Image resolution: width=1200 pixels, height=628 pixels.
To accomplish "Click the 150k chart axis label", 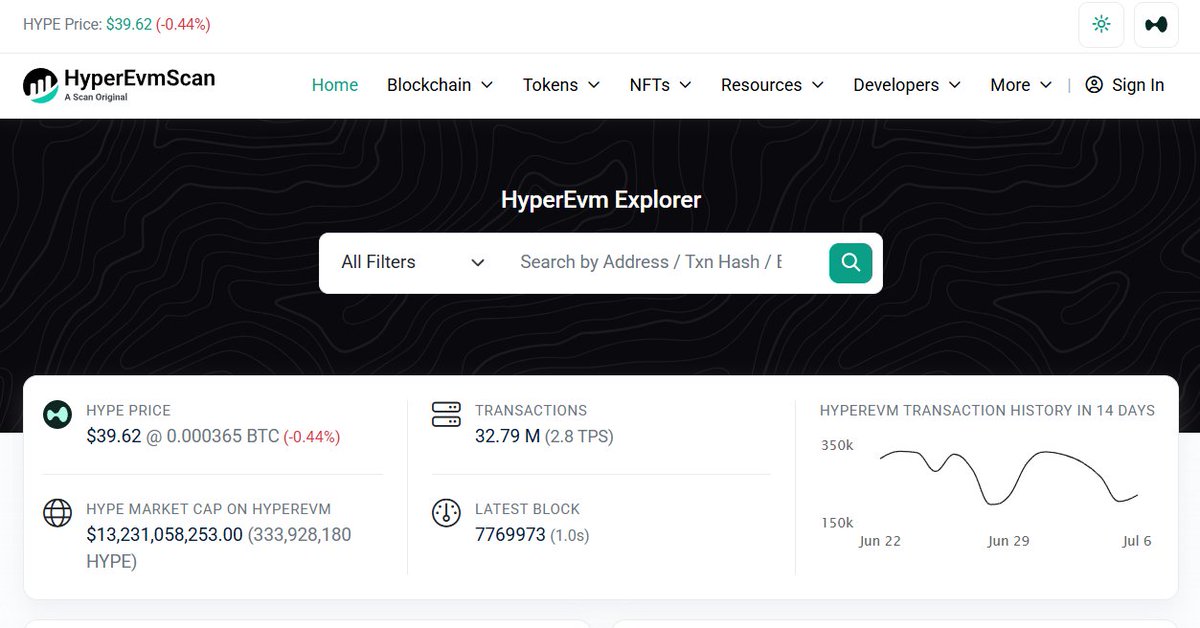I will (837, 523).
